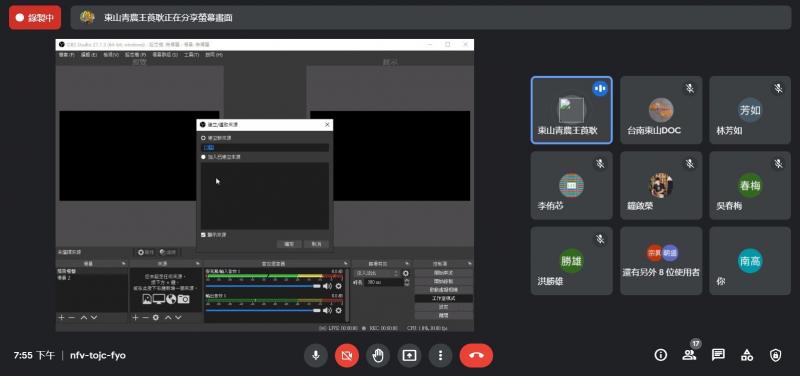Raise your hand in the meeting
The image size is (800, 376).
(x=378, y=355)
